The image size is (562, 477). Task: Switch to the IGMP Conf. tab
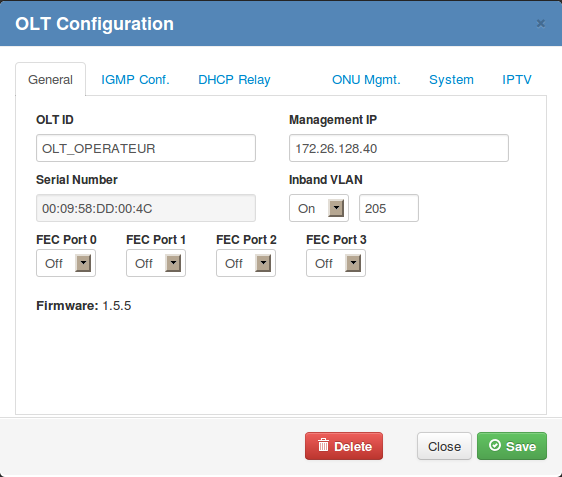(135, 80)
